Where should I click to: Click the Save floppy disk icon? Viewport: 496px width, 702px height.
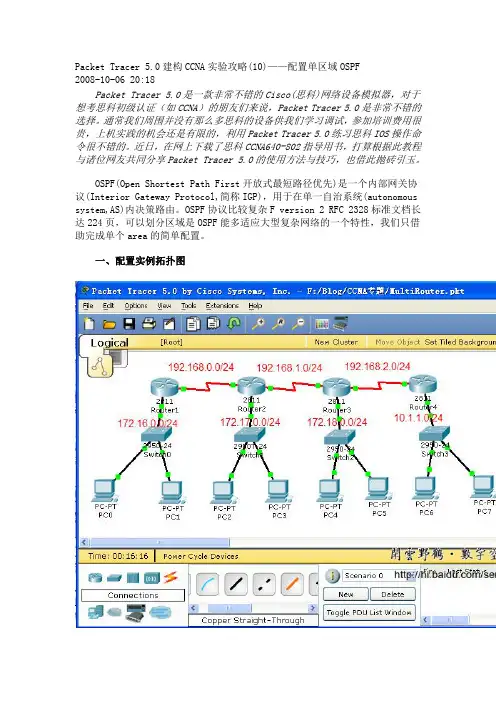click(x=129, y=323)
